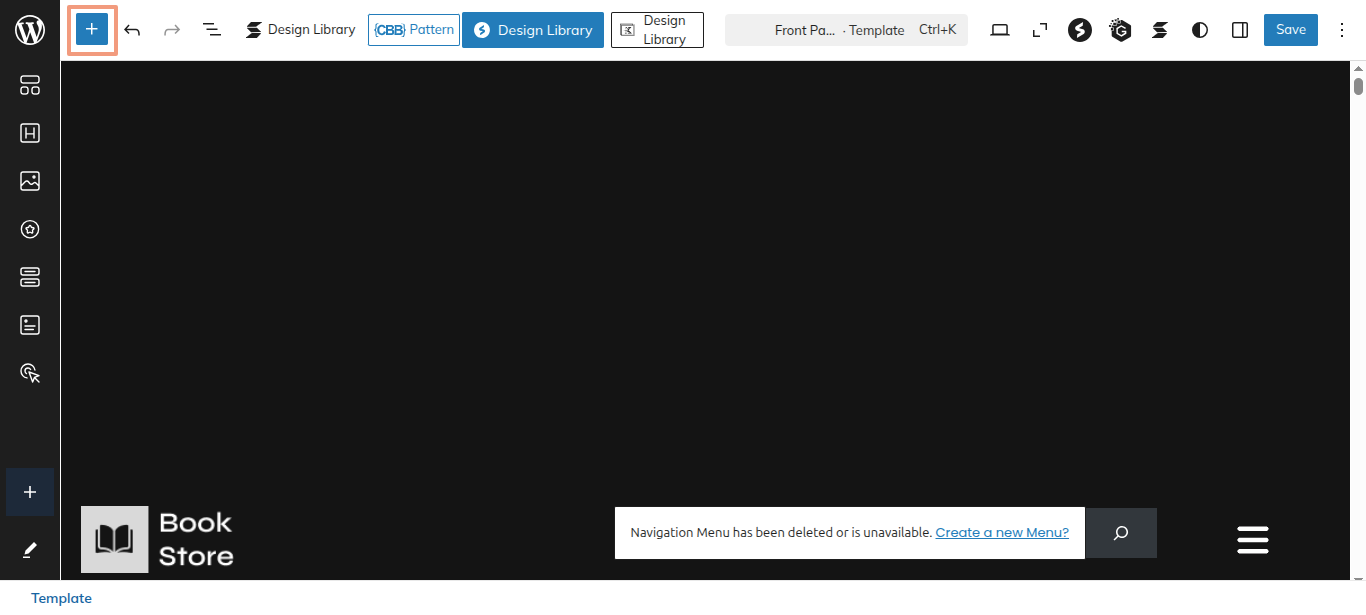Open the blue Design Library button
Image resolution: width=1366 pixels, height=615 pixels.
tap(533, 30)
